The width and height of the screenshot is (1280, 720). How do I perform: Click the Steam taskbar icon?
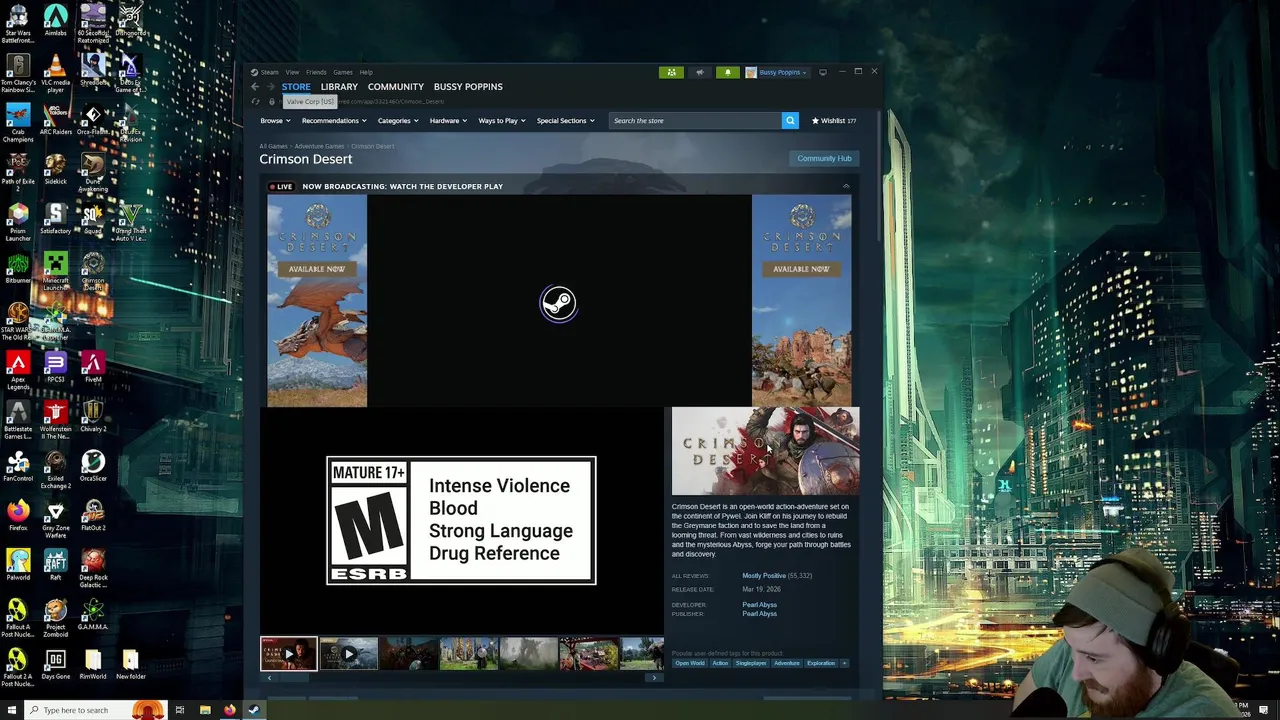tap(254, 710)
